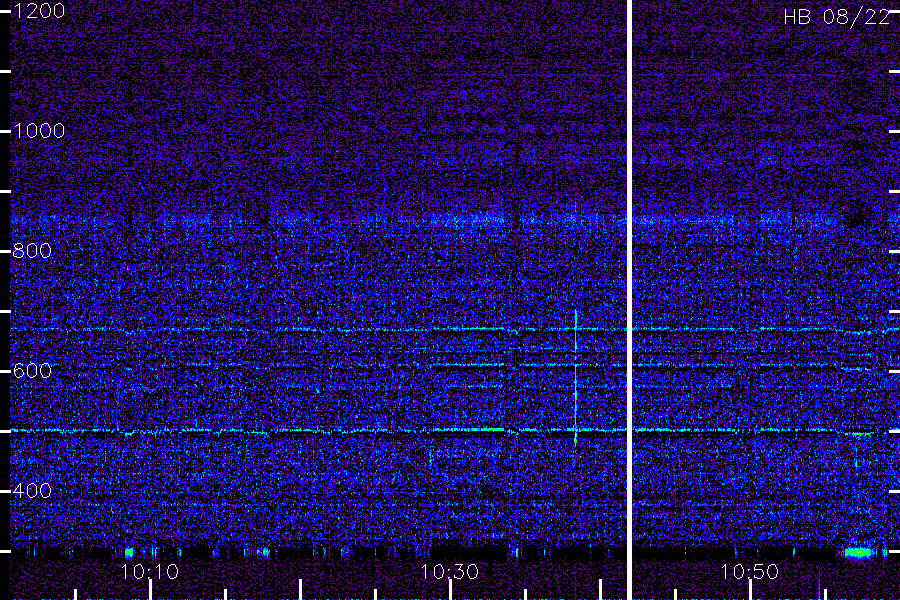Click the green vertical spike near 10:38
Image resolution: width=900 pixels, height=600 pixels.
click(x=576, y=378)
